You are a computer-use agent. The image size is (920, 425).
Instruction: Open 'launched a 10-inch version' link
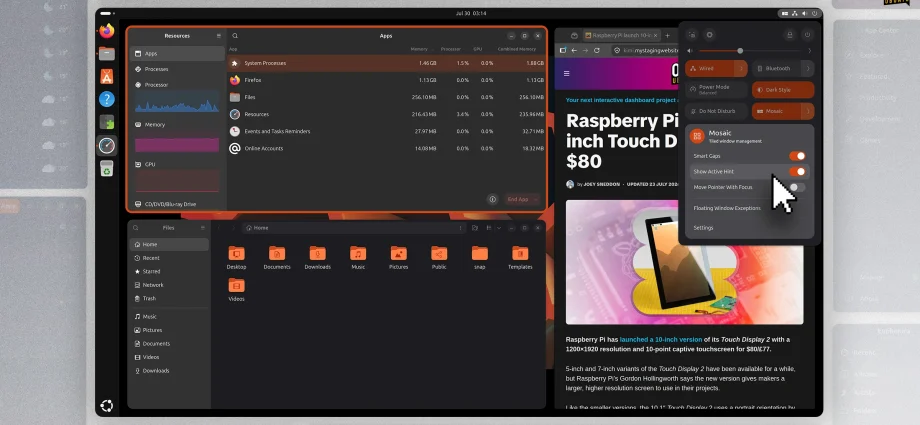661,339
